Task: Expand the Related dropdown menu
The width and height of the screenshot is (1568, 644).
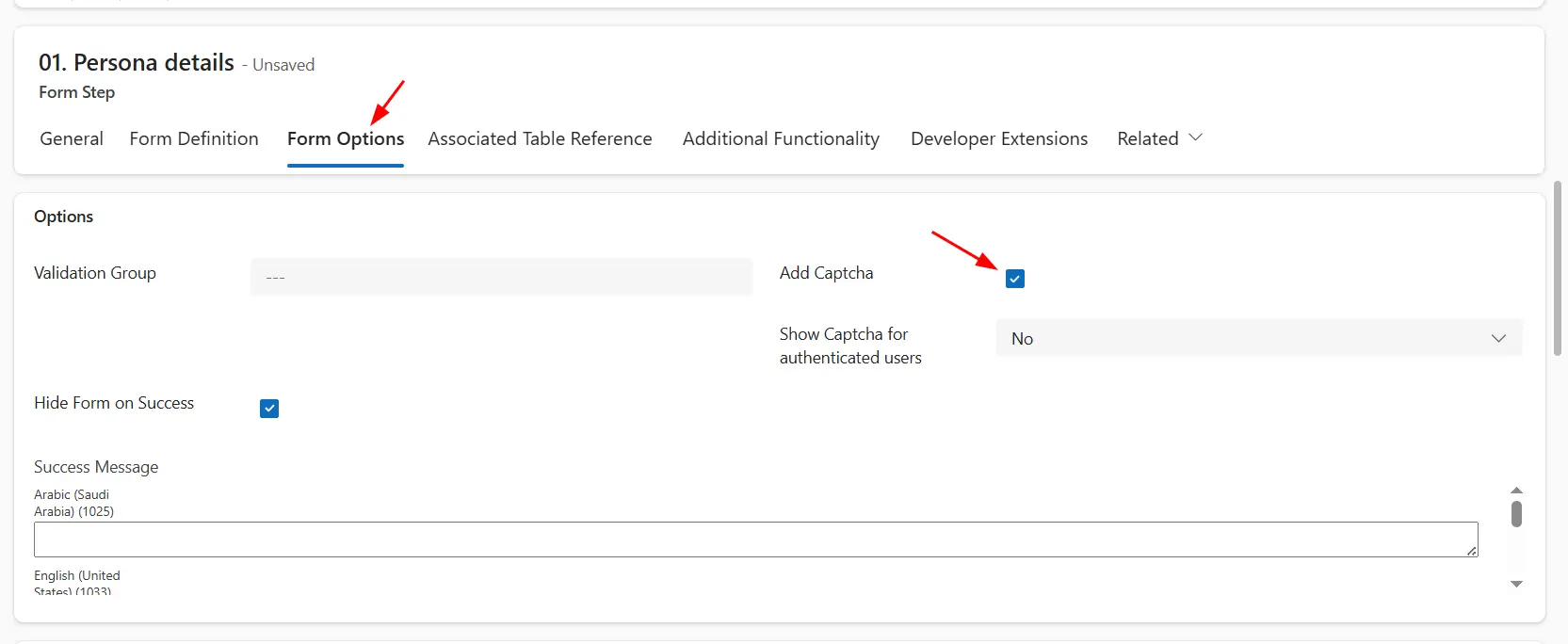Action: (x=1159, y=138)
